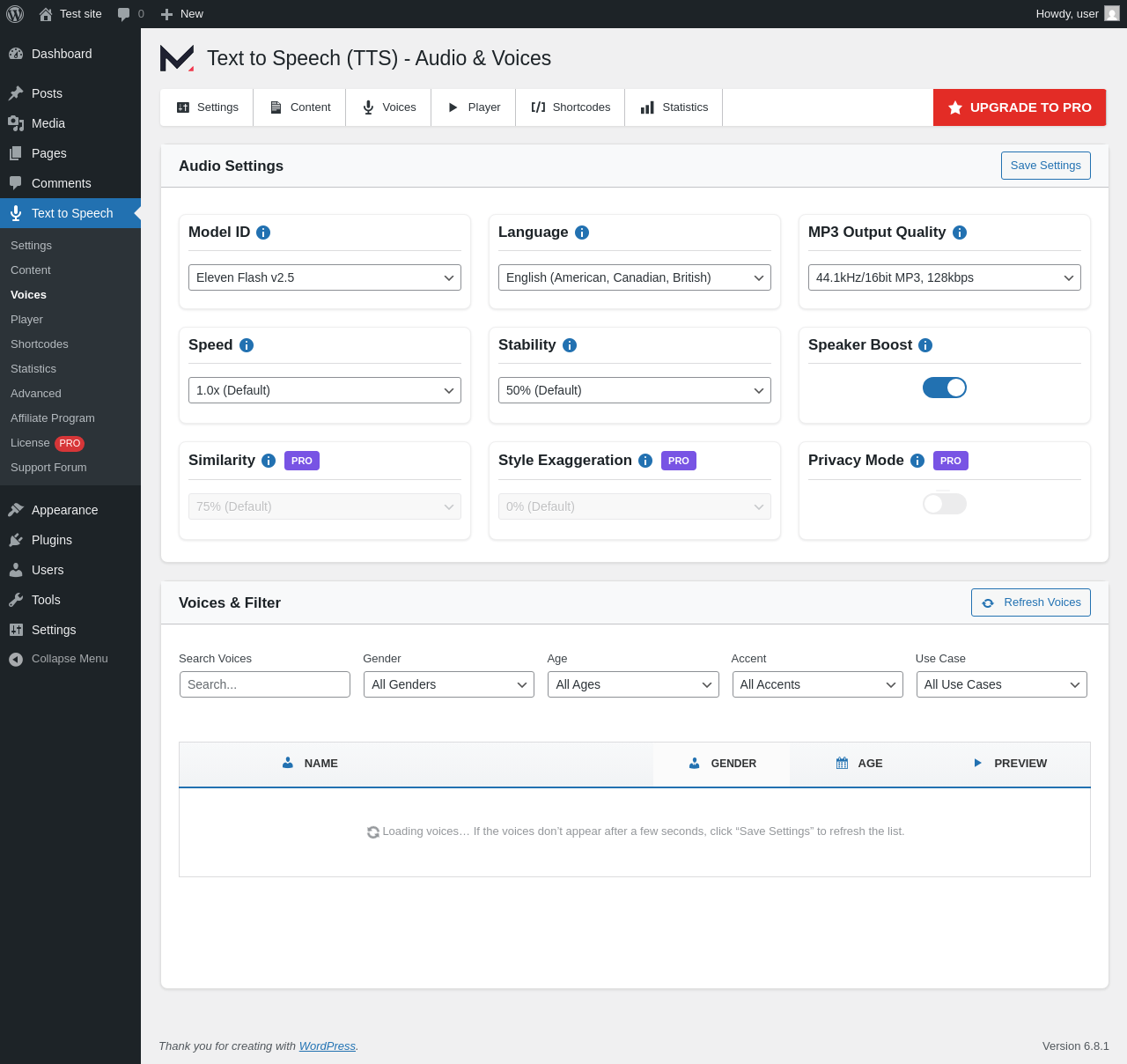The width and height of the screenshot is (1127, 1064).
Task: Click the Speaker Boost info icon
Action: [925, 345]
